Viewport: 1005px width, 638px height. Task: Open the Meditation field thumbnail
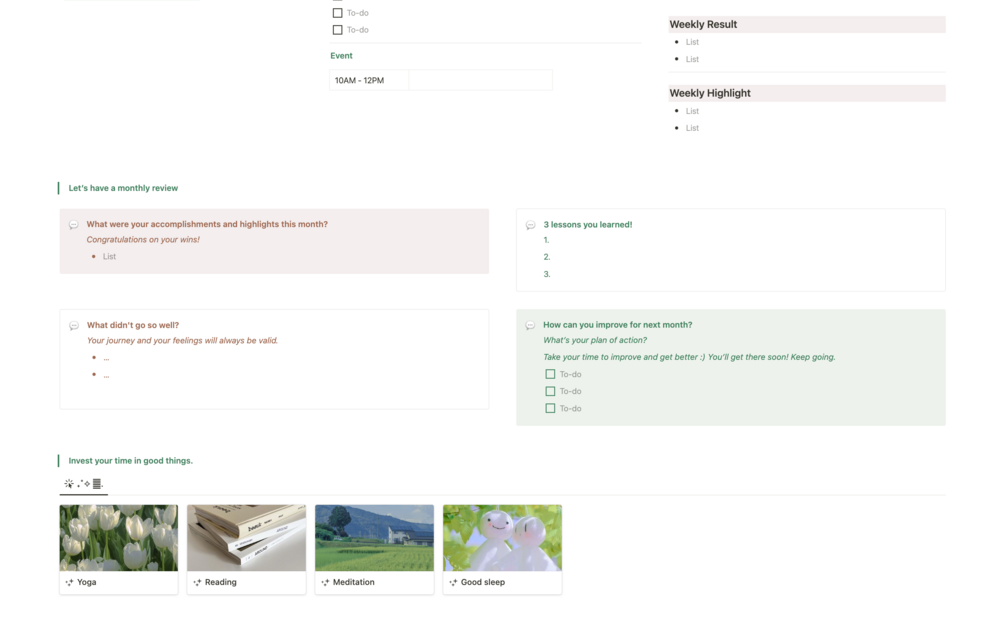[374, 538]
